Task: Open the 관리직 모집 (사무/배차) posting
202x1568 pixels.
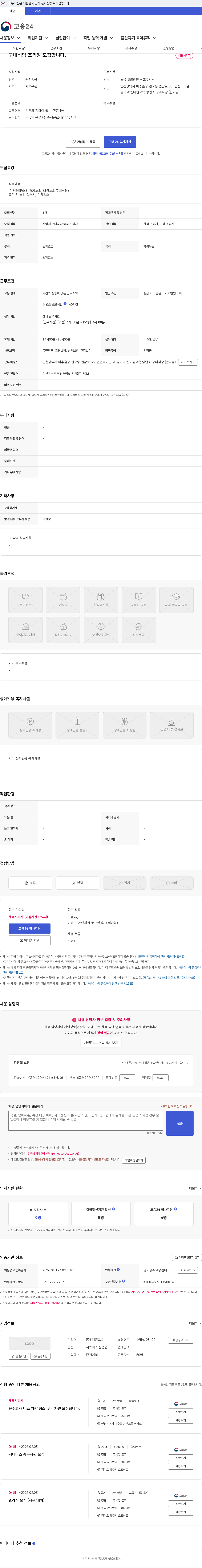Action: [26, 1500]
